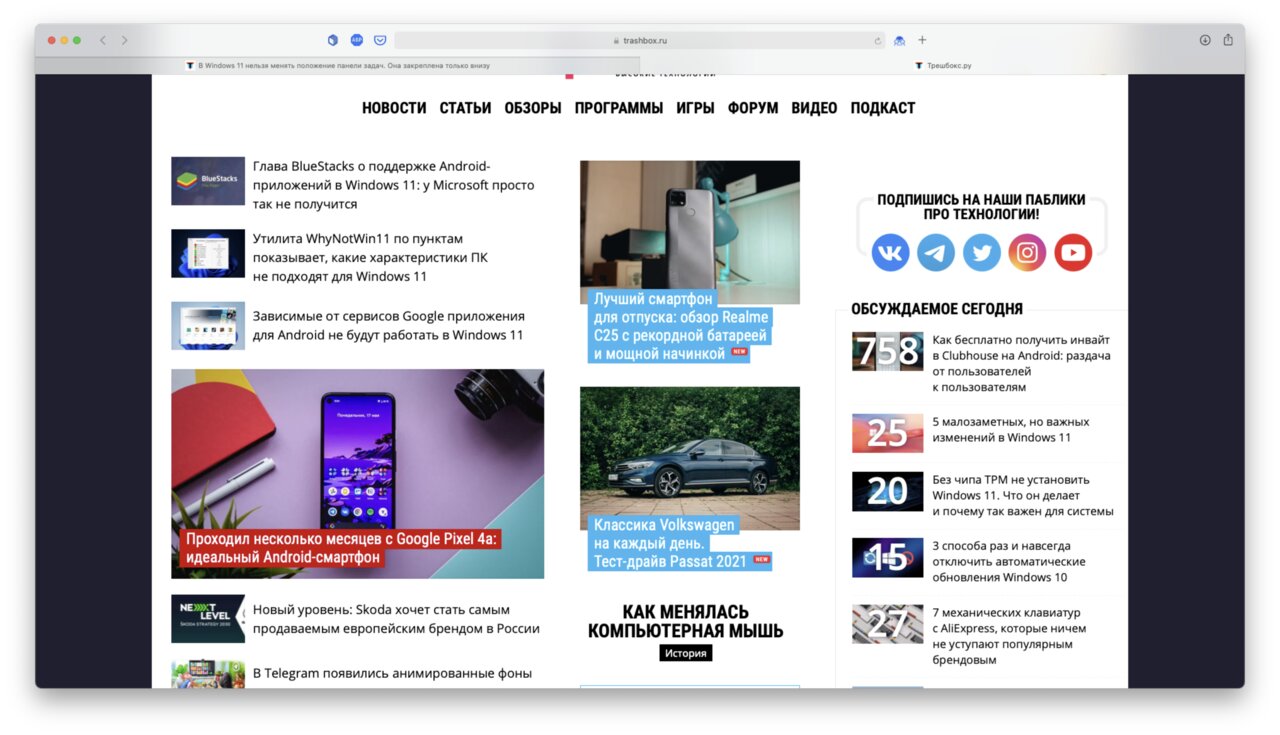1280x735 pixels.
Task: Show Safari downloads
Action: point(1205,40)
